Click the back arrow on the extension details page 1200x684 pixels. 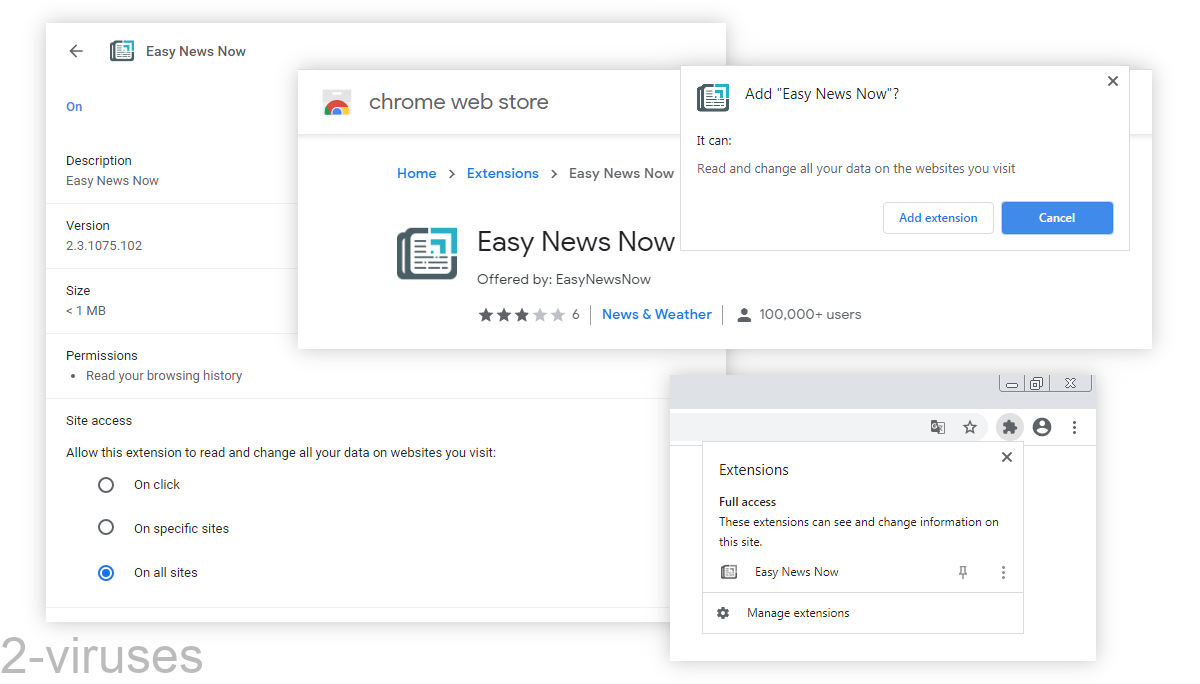point(76,51)
